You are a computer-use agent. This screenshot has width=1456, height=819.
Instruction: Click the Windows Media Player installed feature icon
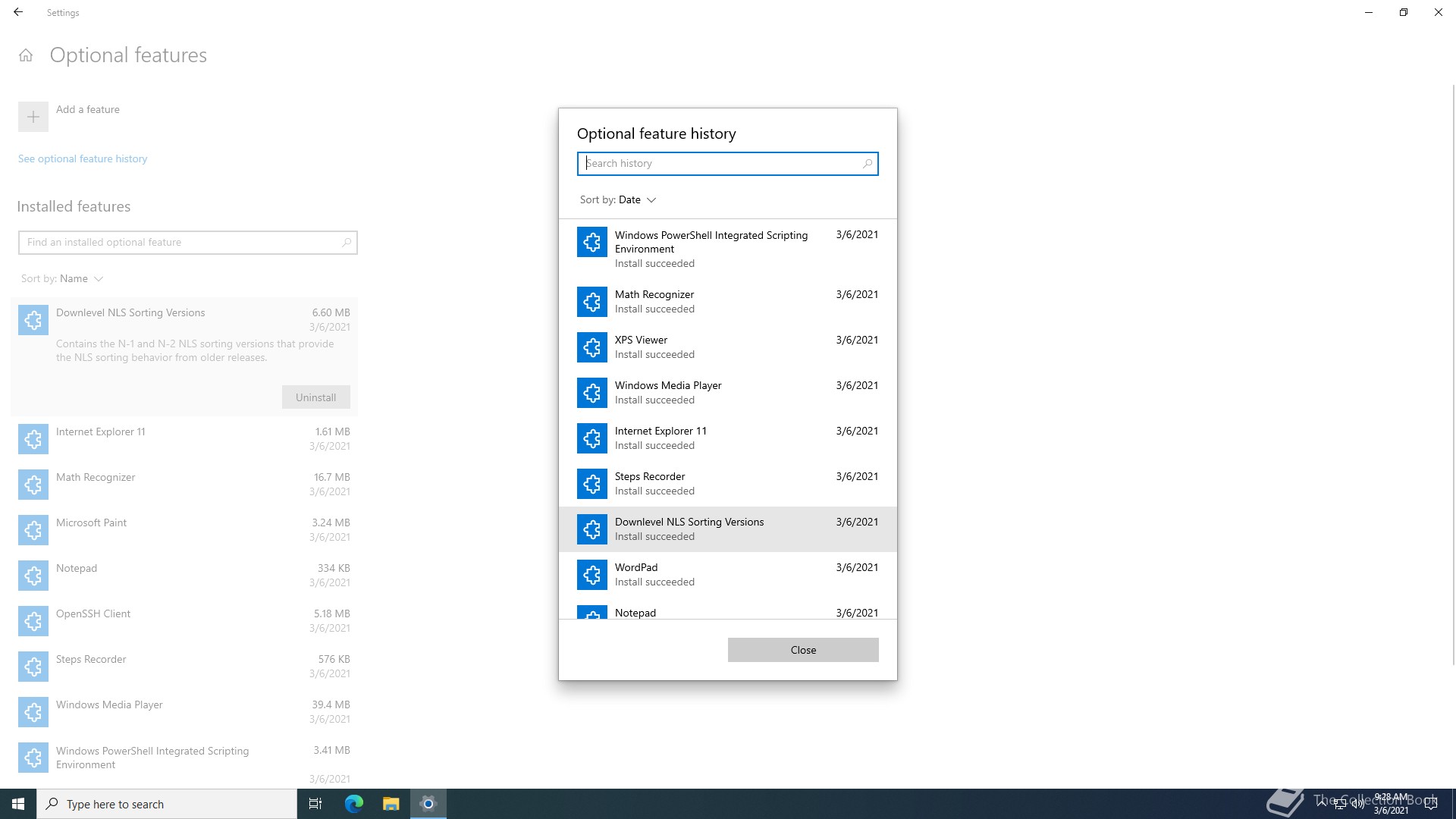33,712
